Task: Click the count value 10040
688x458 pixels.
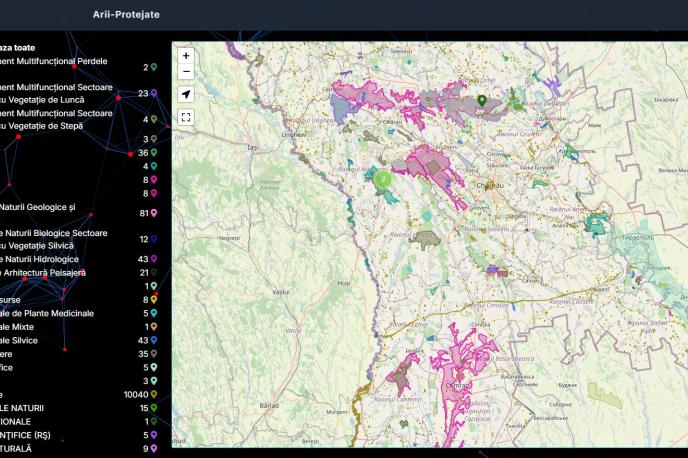Action: 136,395
